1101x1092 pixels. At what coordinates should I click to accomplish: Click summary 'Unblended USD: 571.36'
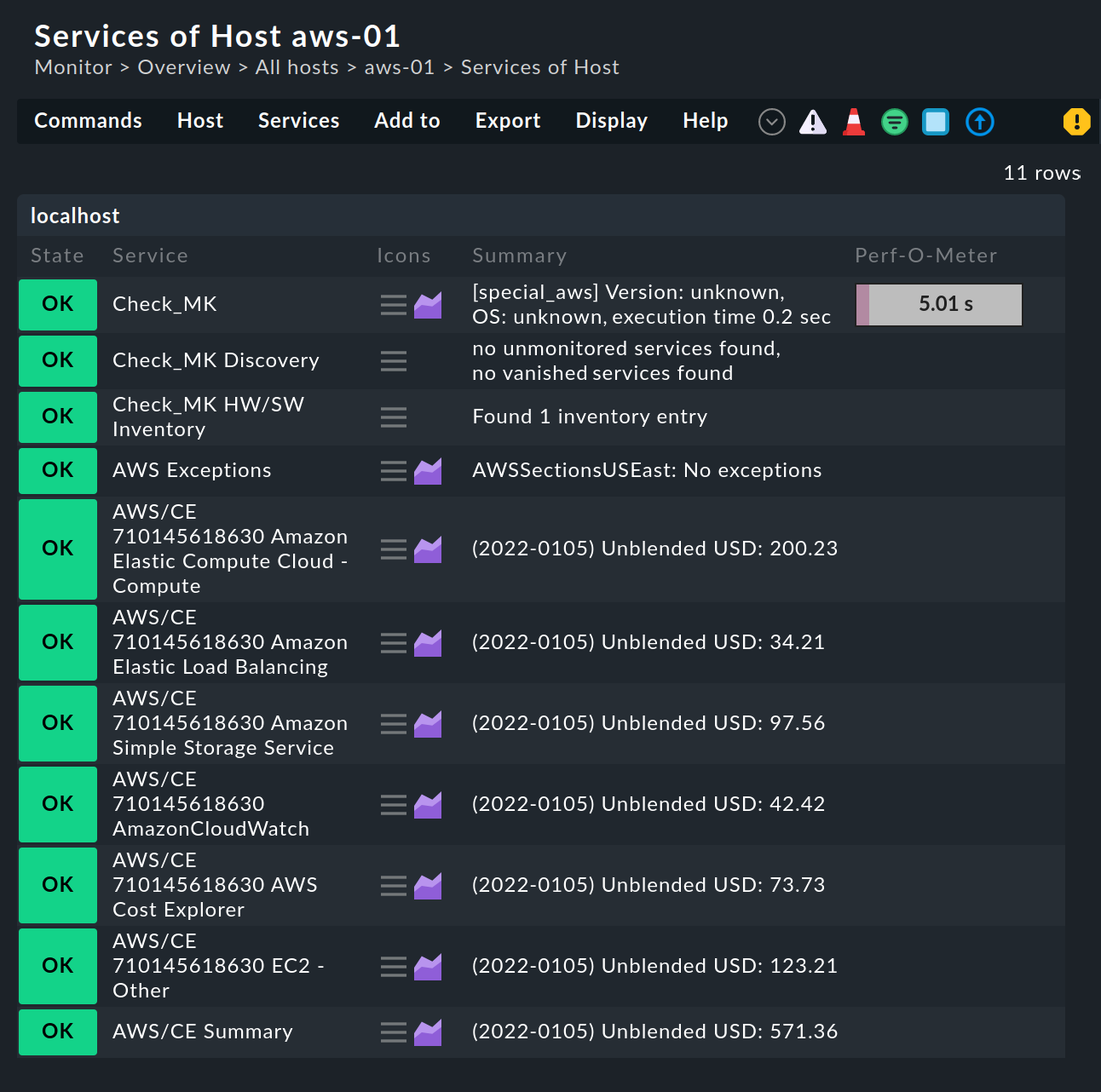tap(719, 1032)
